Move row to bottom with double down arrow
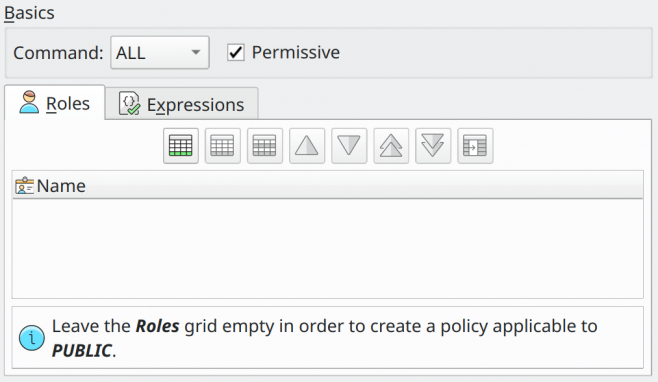 pyautogui.click(x=433, y=146)
